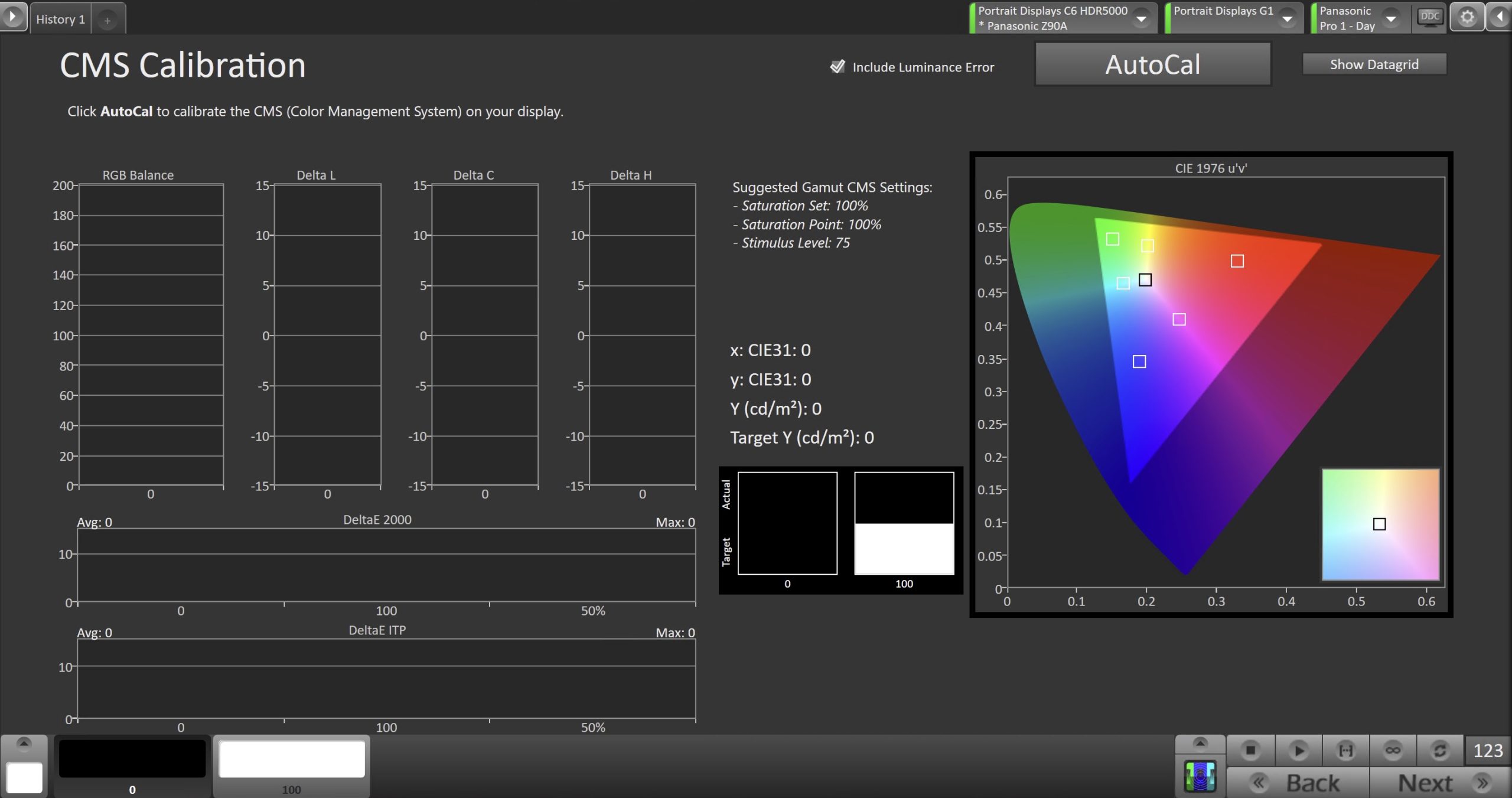
Task: Open settings gear in top toolbar
Action: pyautogui.click(x=1467, y=17)
